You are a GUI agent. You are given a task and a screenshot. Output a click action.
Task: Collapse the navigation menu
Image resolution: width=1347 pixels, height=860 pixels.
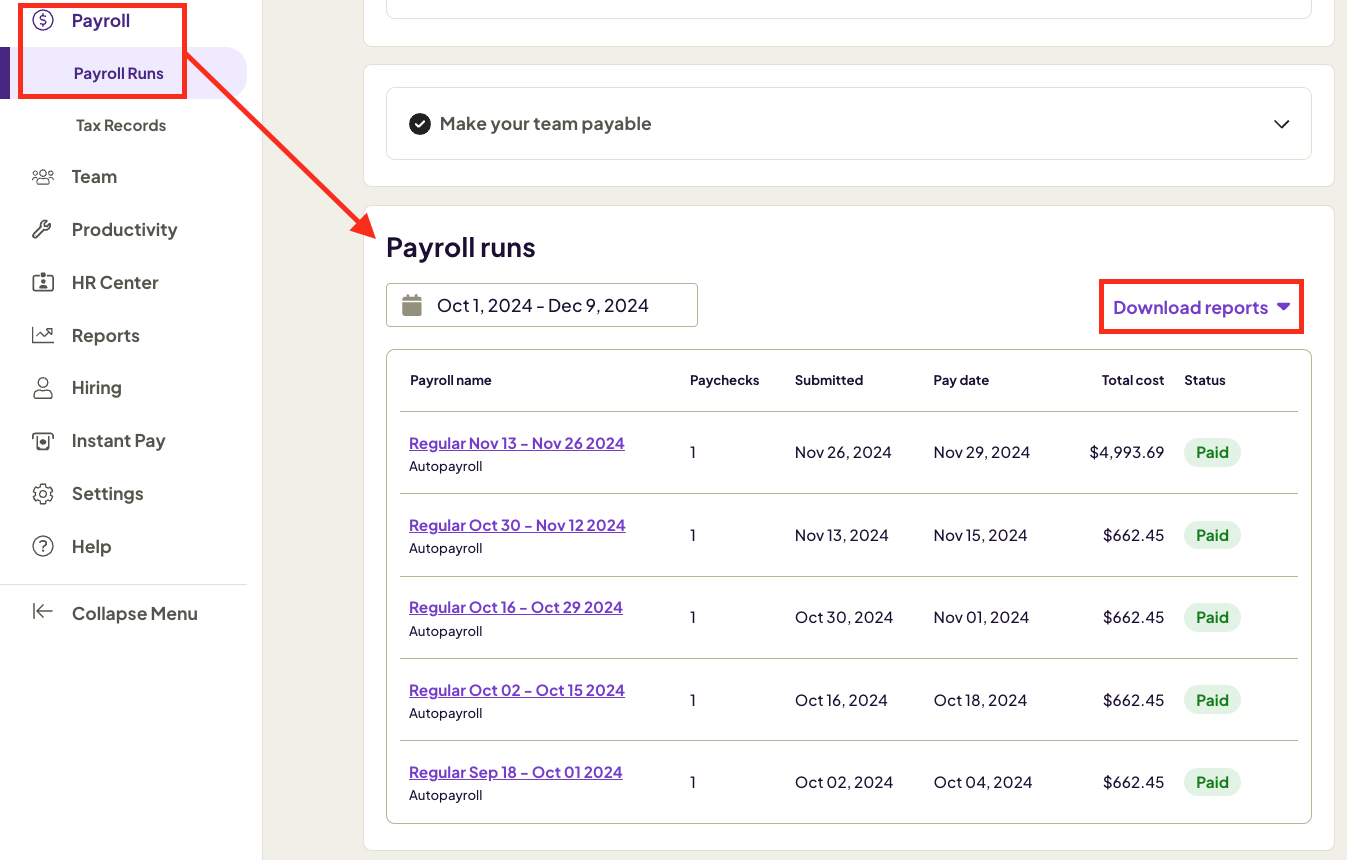point(135,613)
